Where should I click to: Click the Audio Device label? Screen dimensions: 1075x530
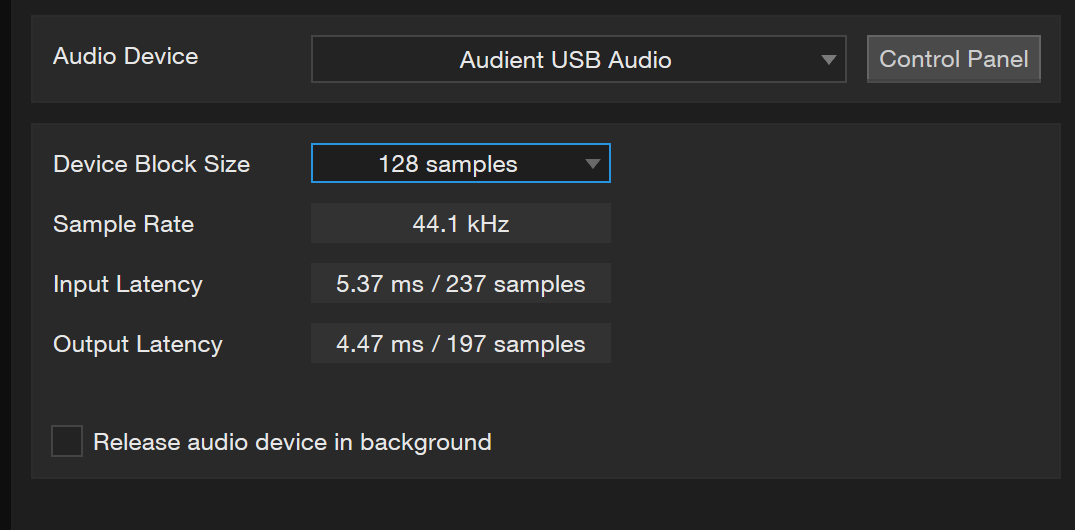tap(125, 56)
